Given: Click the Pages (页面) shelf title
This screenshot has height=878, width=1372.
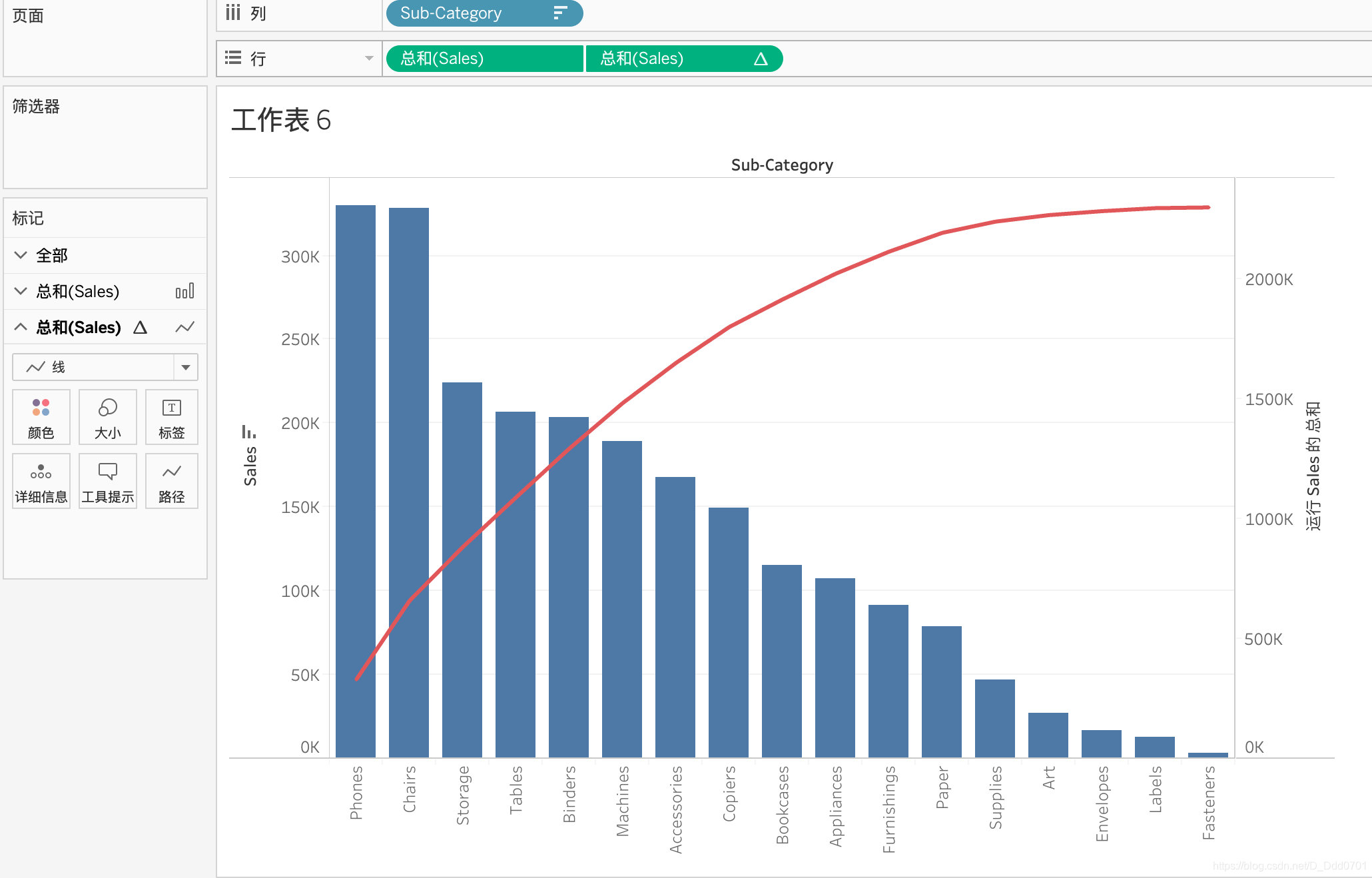Looking at the screenshot, I should coord(28,15).
